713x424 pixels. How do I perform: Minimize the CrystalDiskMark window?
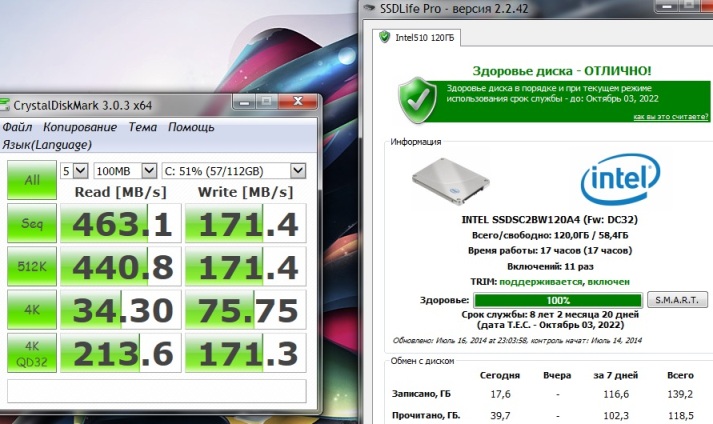coord(244,102)
